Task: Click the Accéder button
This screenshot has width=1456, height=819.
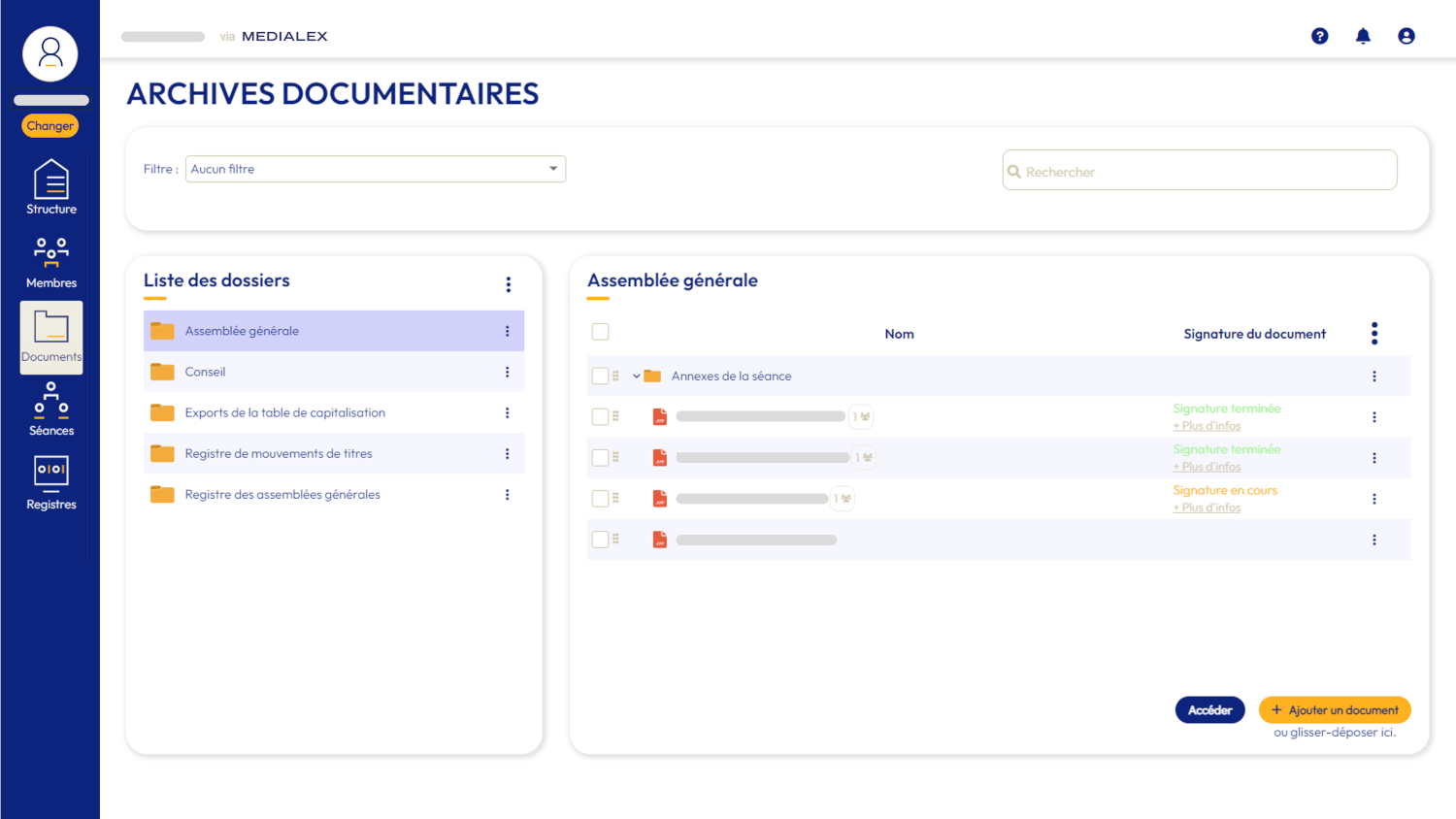Action: 1209,709
